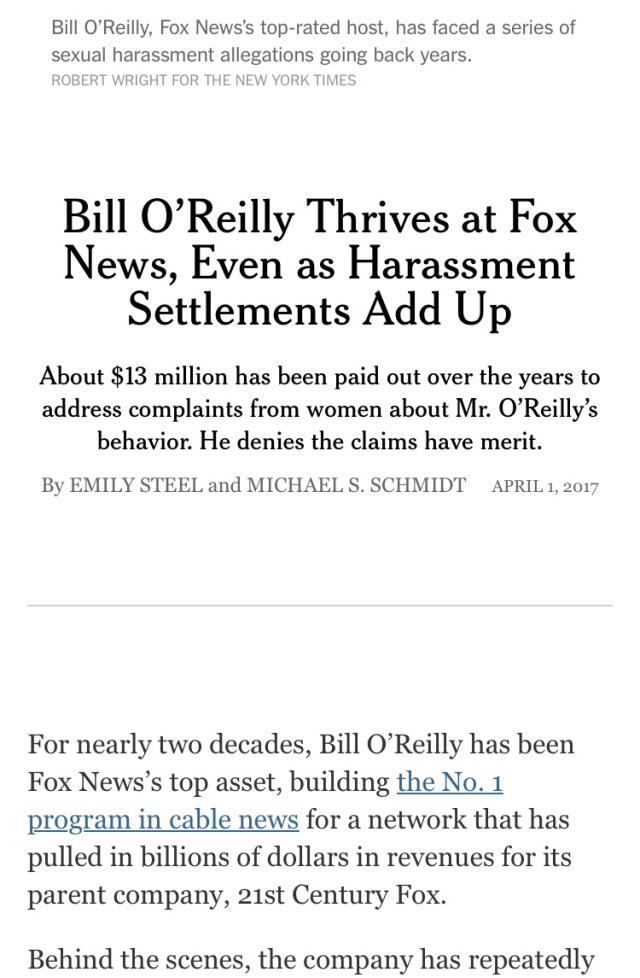Image resolution: width=640 pixels, height=978 pixels.
Task: Click 'Settlements Add Up' in the headline
Action: (320, 309)
